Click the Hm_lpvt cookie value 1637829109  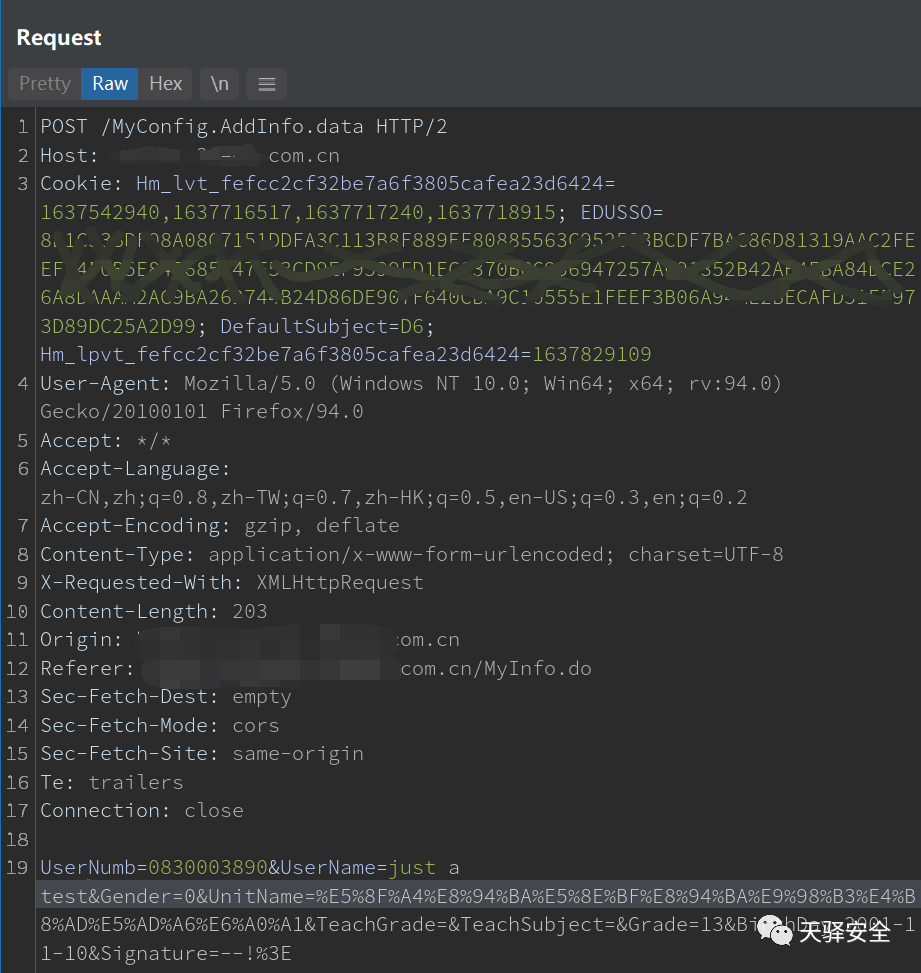coord(592,354)
